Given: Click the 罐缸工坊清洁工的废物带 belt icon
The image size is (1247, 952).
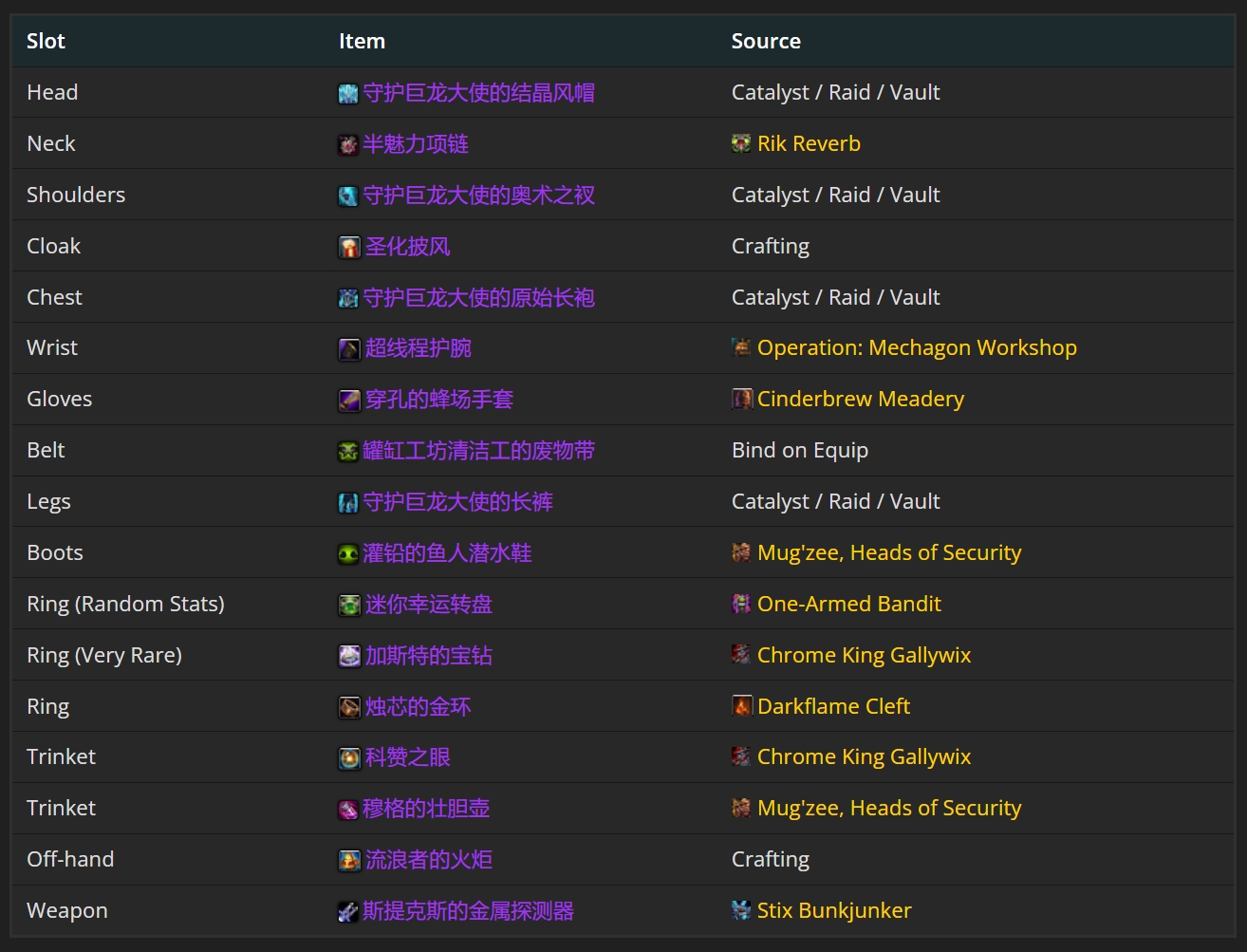Looking at the screenshot, I should (348, 450).
